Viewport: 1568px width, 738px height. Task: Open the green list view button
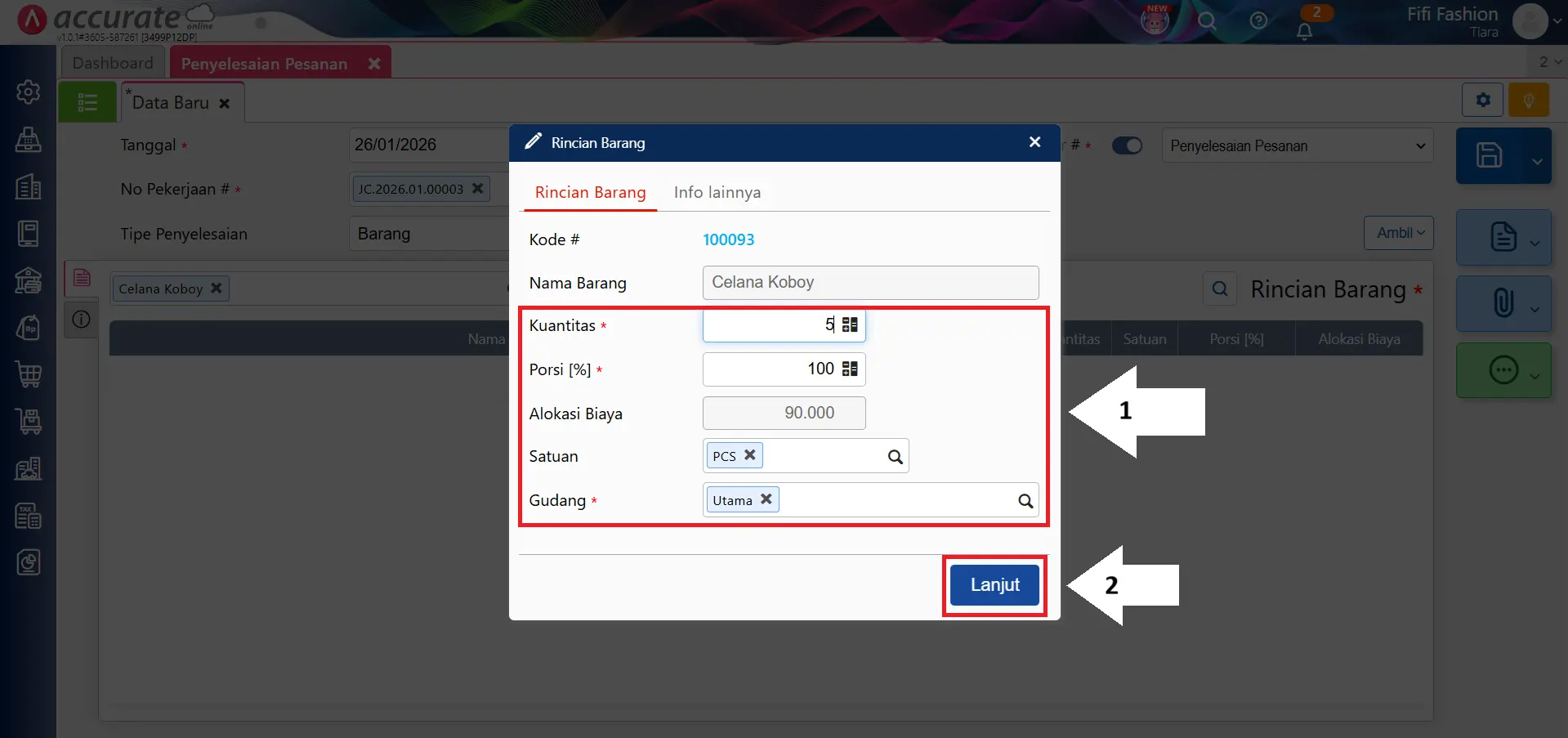(87, 103)
